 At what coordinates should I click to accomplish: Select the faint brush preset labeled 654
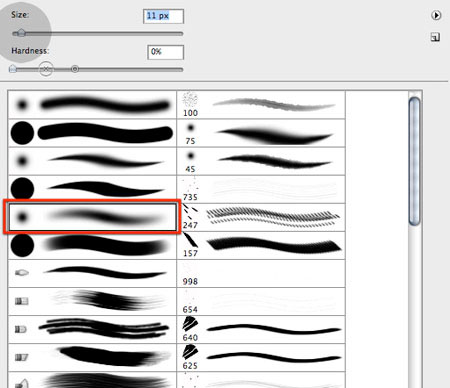click(261, 301)
